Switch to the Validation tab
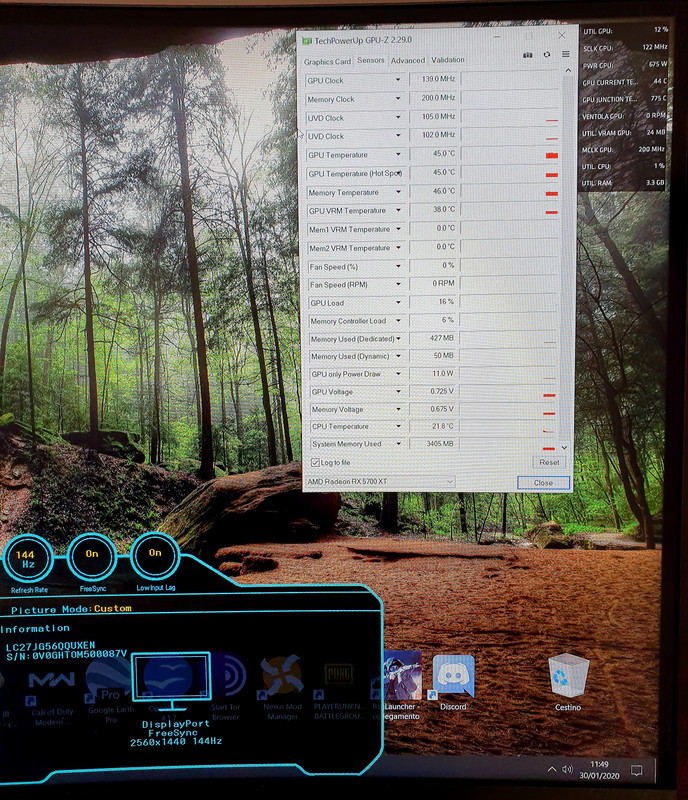The height and width of the screenshot is (800, 688). pos(448,60)
